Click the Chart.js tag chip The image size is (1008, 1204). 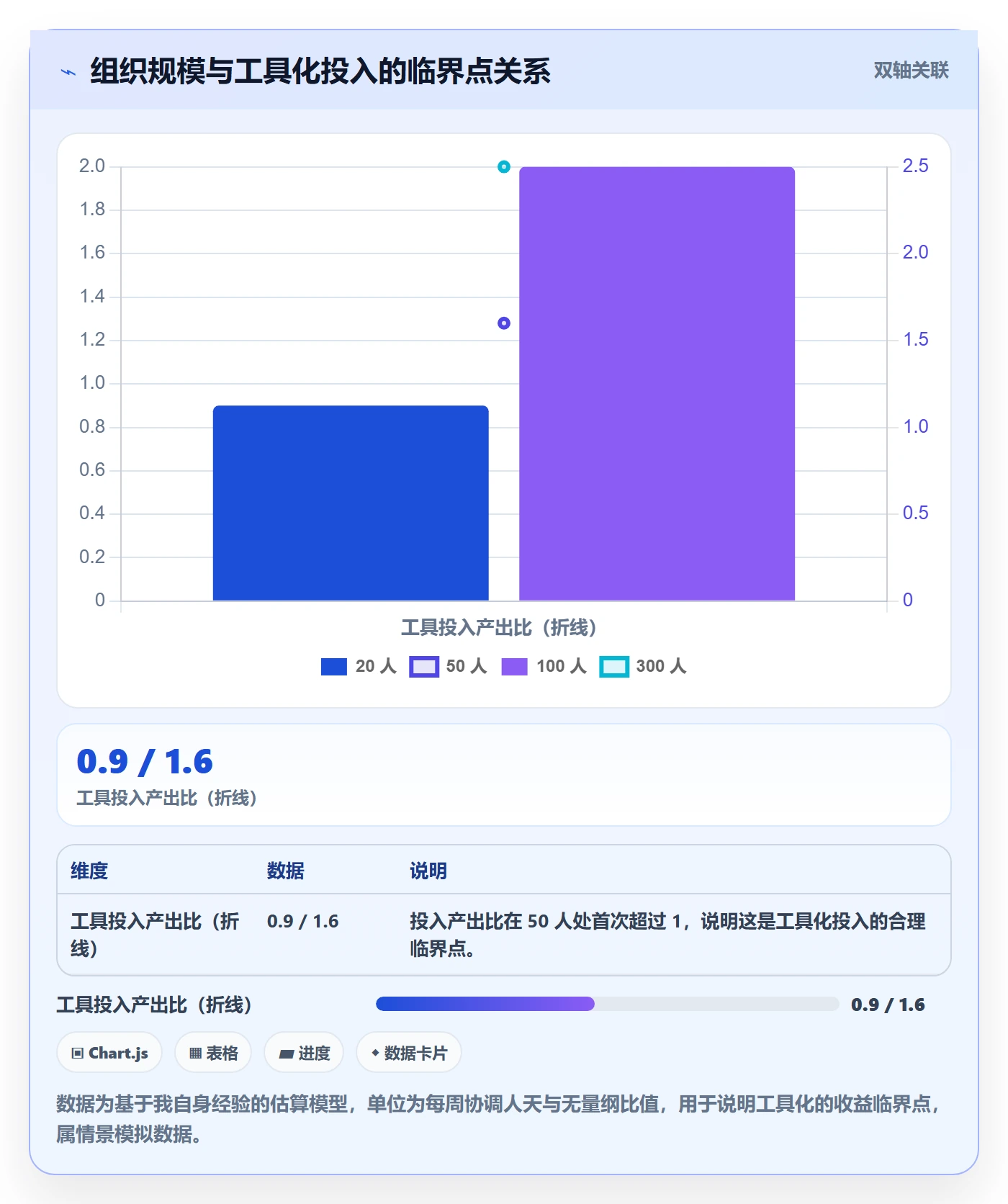coord(109,1053)
